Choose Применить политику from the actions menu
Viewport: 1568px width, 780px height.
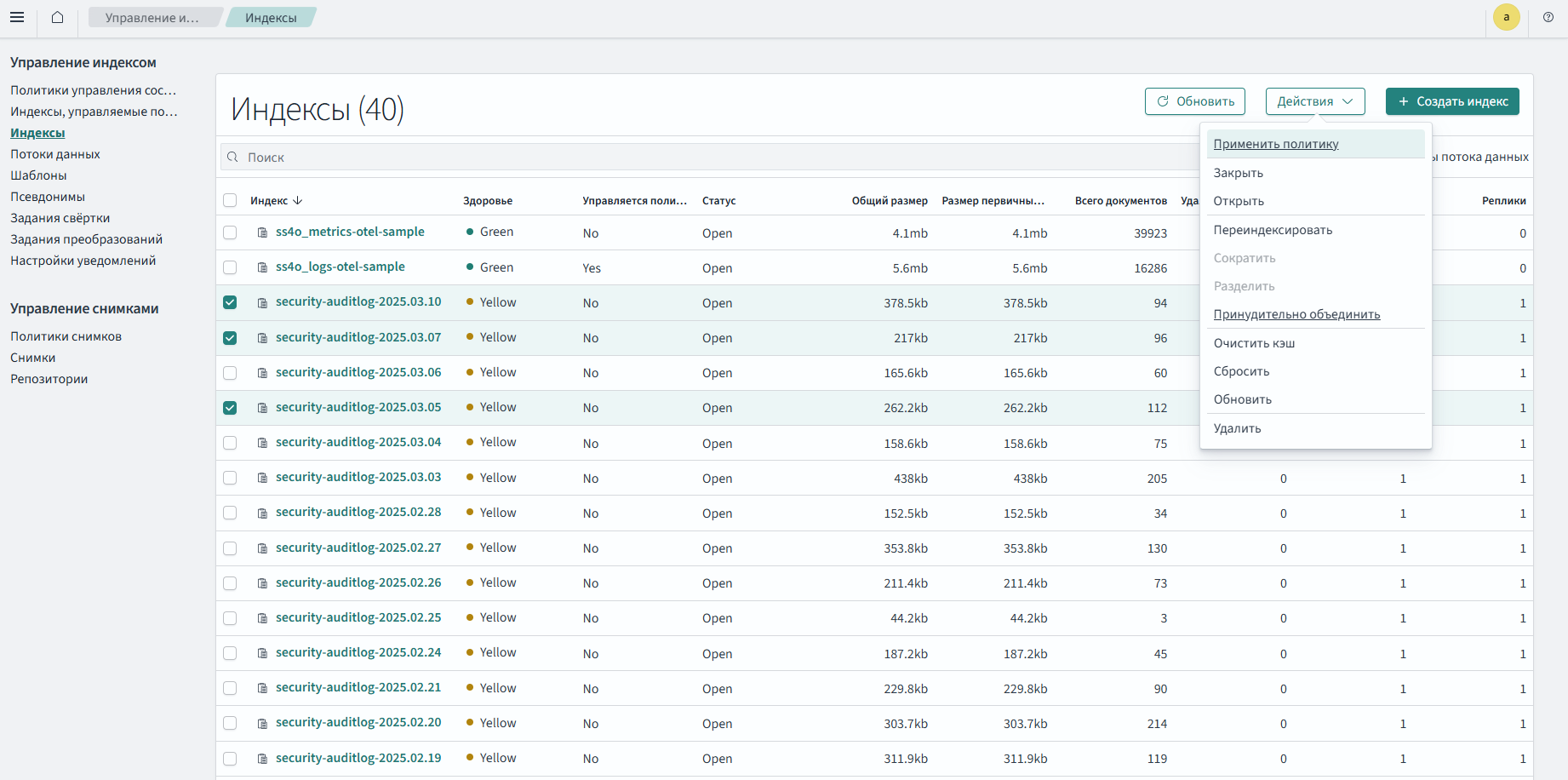[1275, 144]
